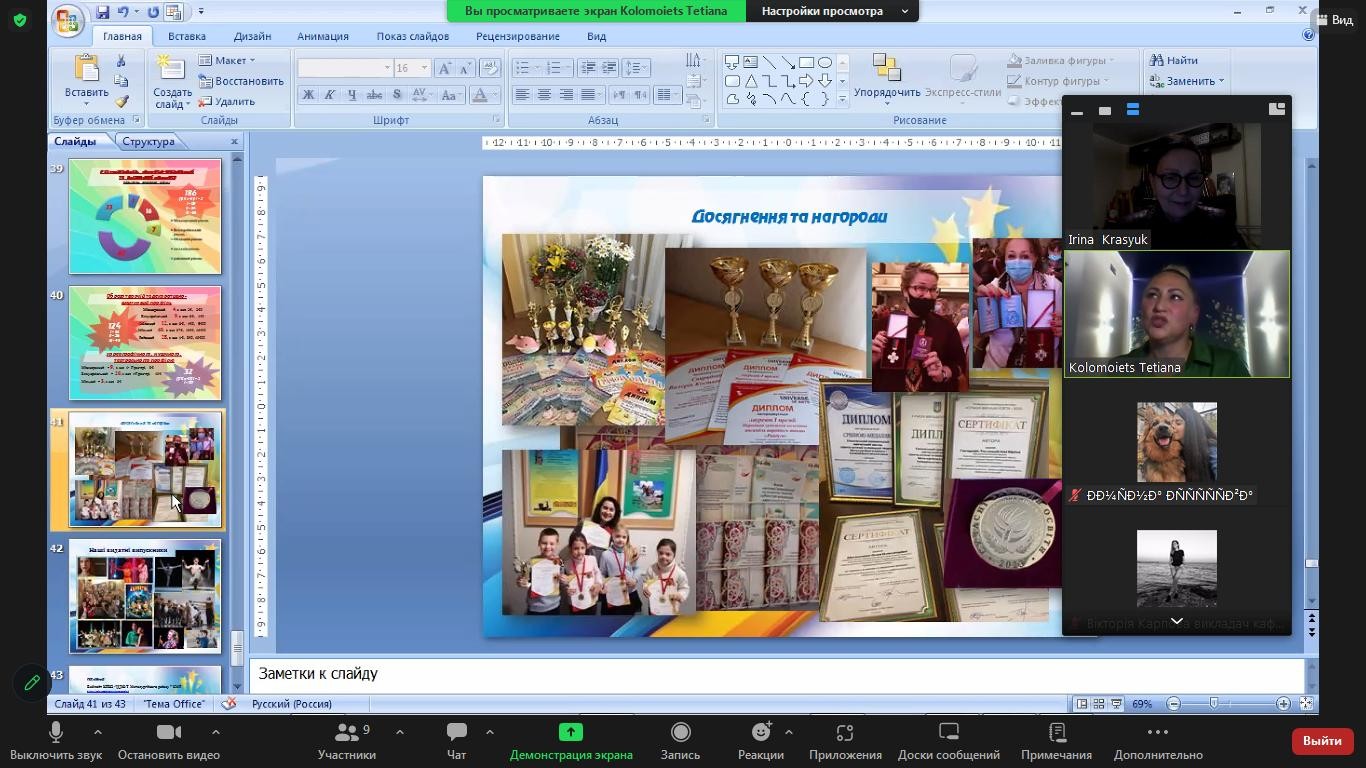Image resolution: width=1366 pixels, height=768 pixels.
Task: Switch to the Анимация ribbon tab
Action: 322,36
